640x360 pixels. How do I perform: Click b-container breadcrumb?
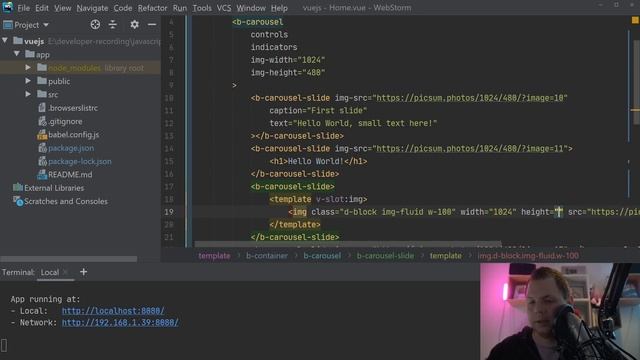tap(267, 256)
